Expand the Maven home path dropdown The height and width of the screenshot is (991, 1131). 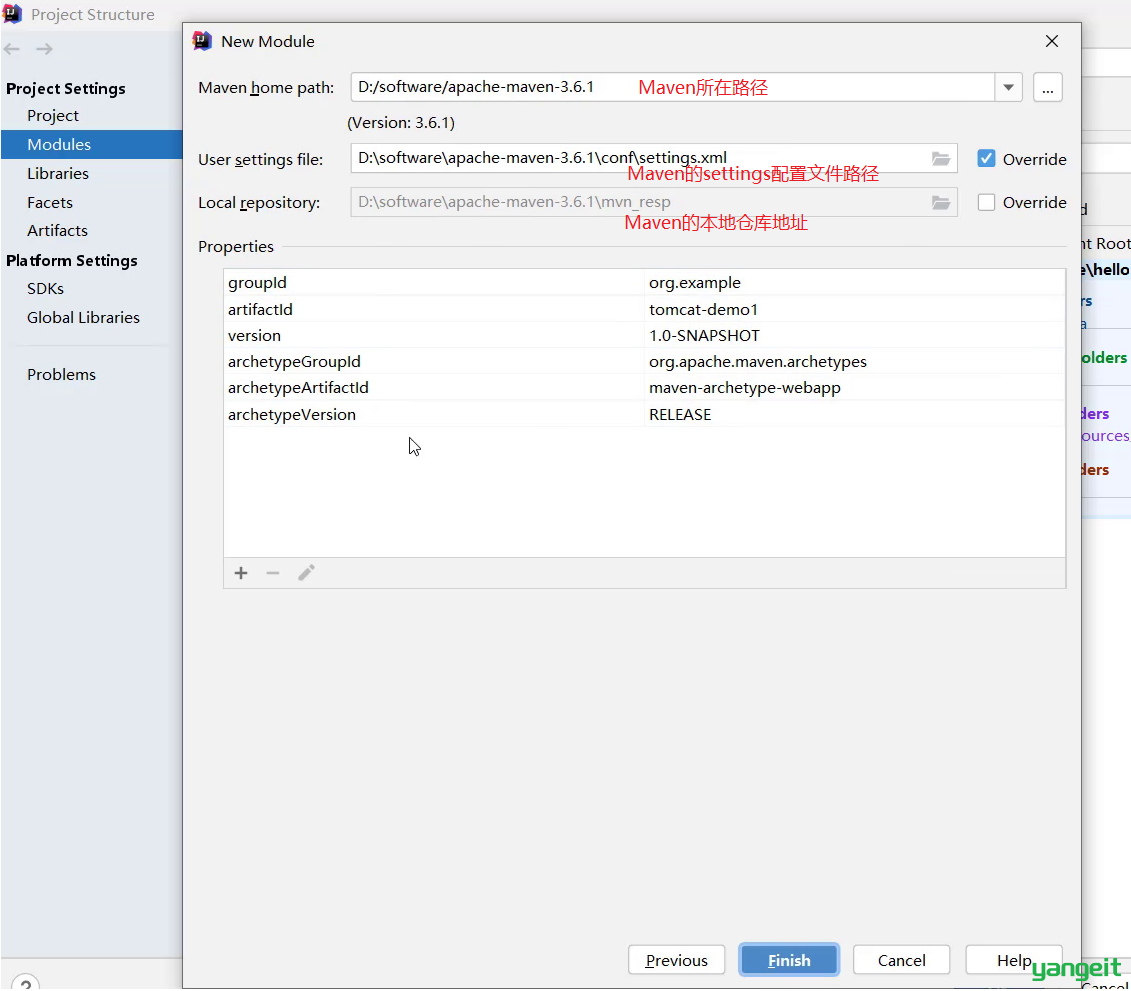(1008, 87)
